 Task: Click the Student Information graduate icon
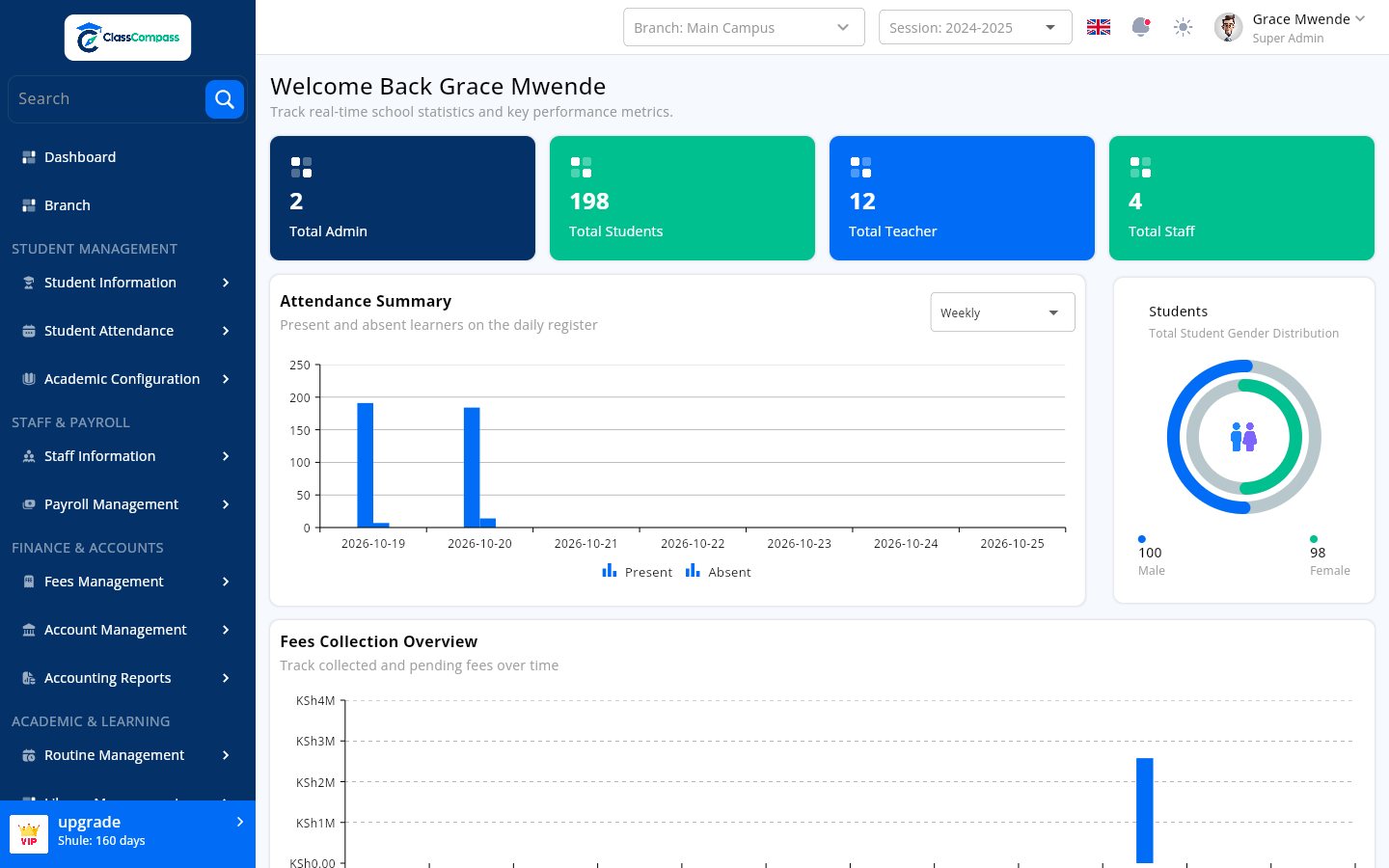pyautogui.click(x=29, y=283)
